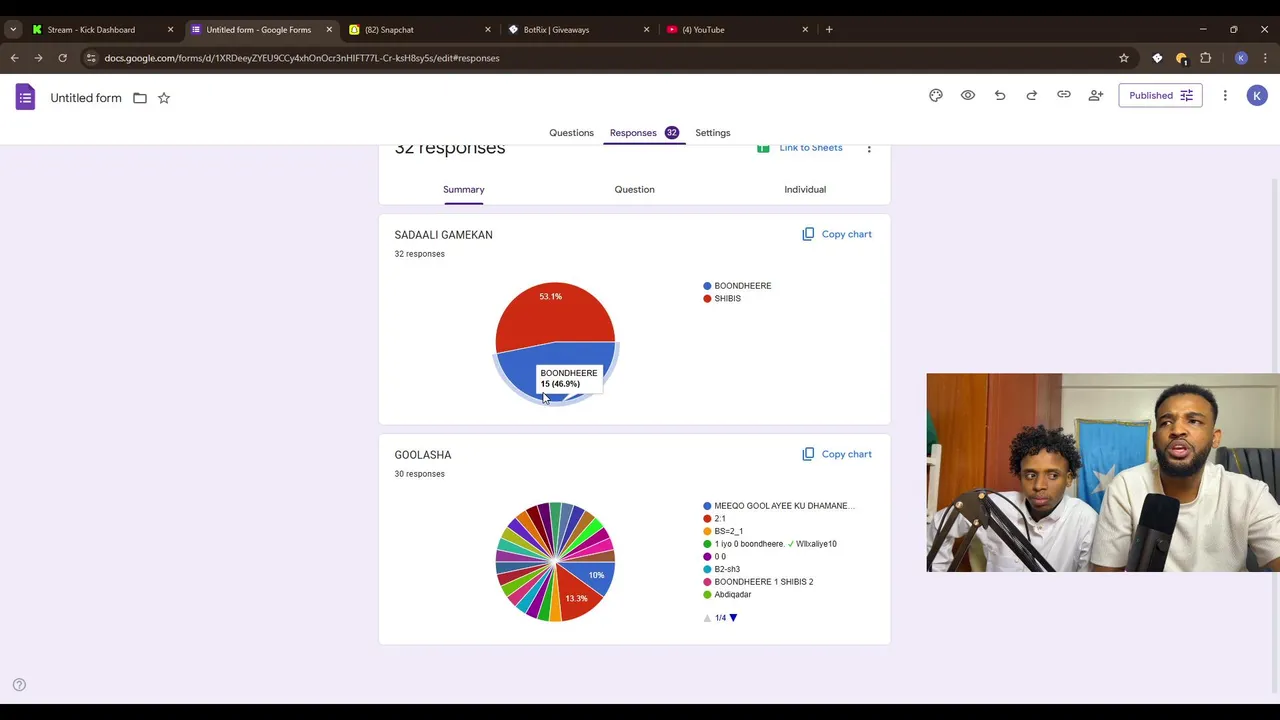This screenshot has width=1280, height=720.
Task: Click the red 53.1% pie slice
Action: pos(553,315)
